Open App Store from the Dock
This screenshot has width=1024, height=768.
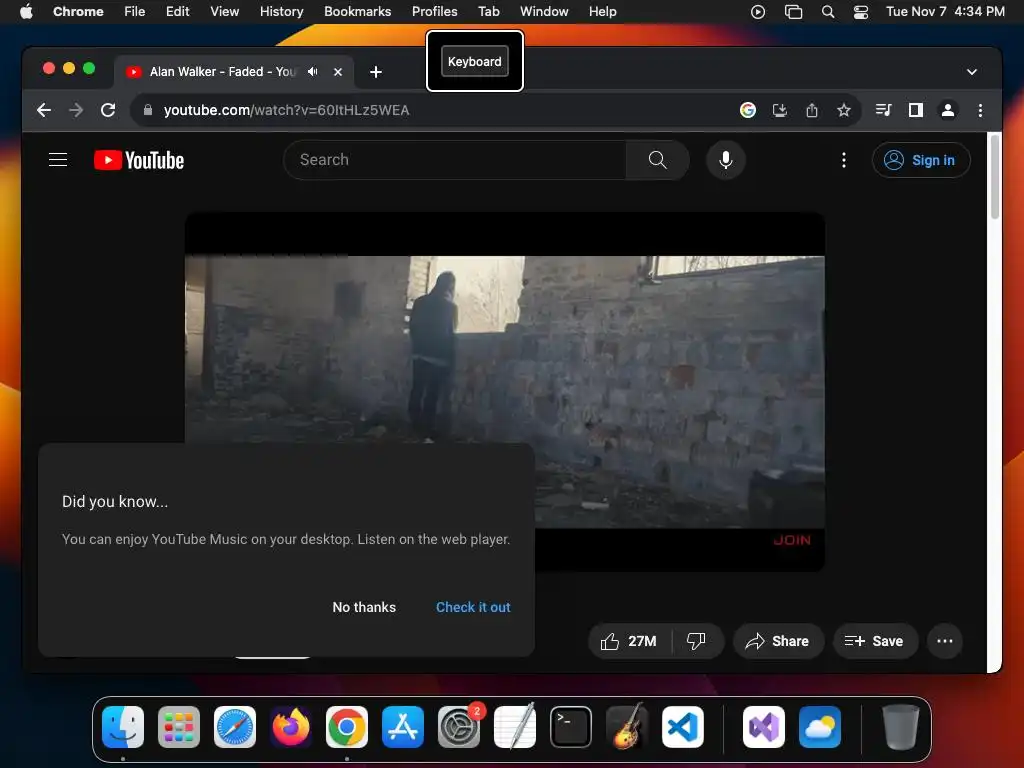[x=403, y=727]
